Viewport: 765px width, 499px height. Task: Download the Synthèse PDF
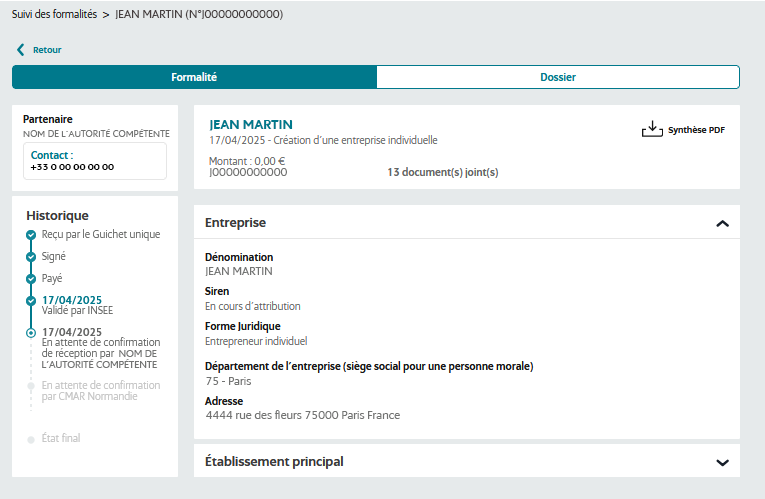(695, 130)
